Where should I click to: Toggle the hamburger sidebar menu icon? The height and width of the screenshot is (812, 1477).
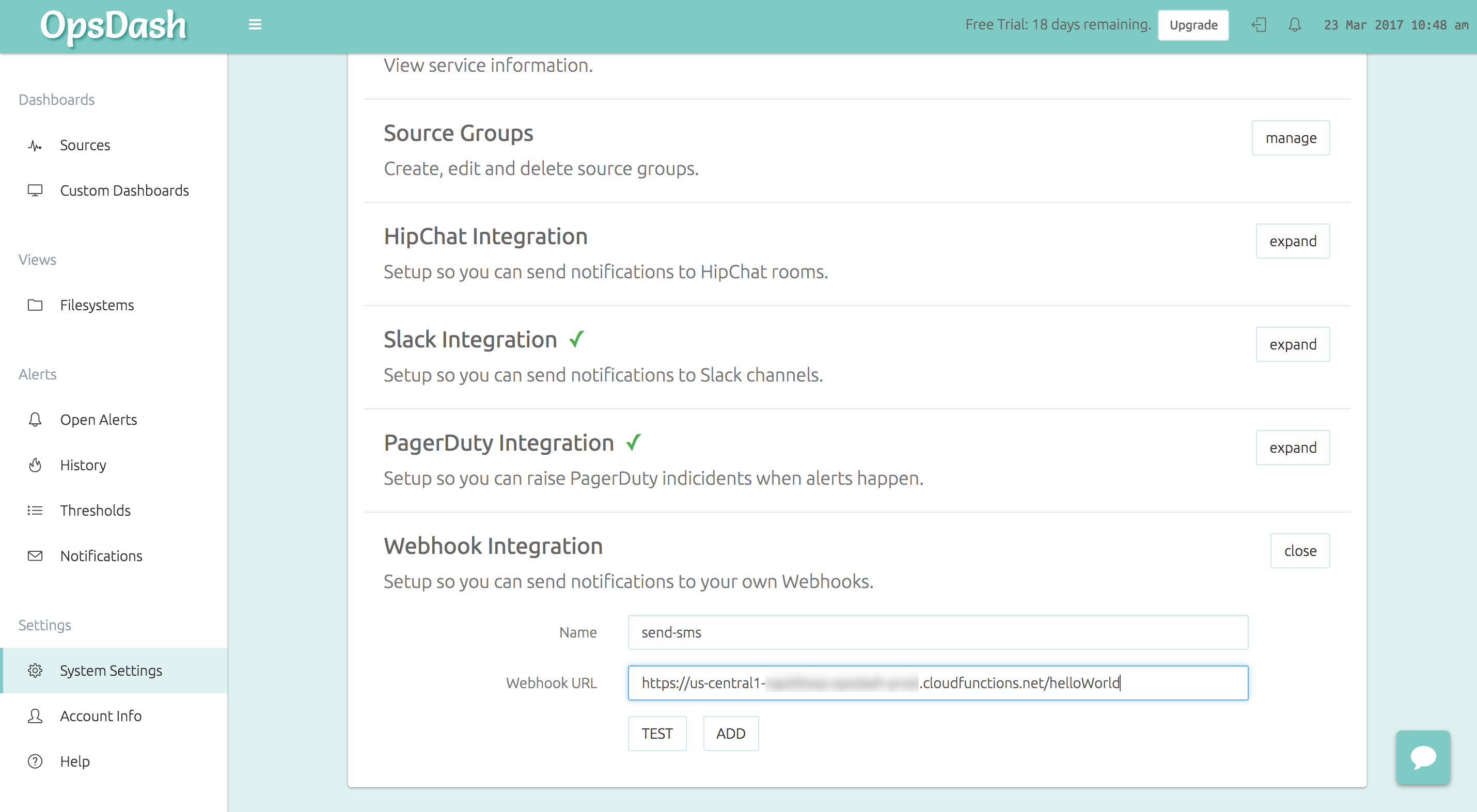(255, 25)
